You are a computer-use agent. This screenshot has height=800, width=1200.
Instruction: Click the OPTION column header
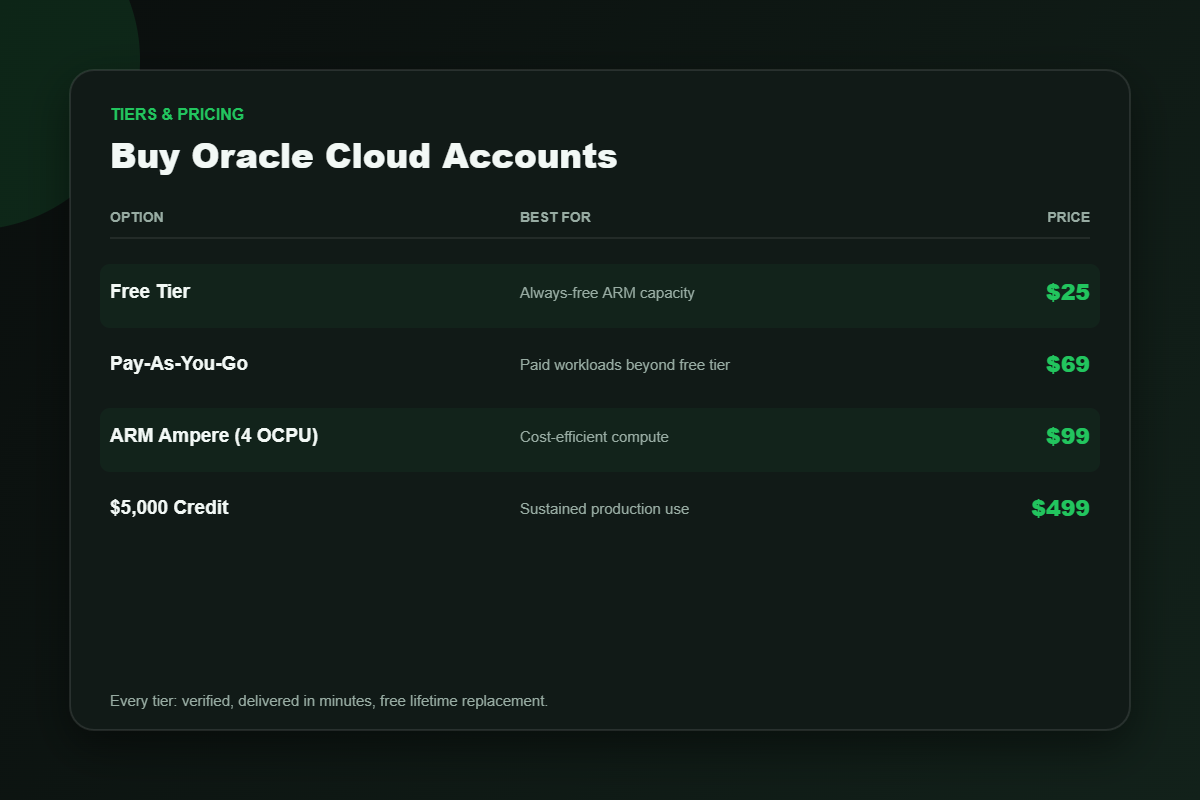click(x=137, y=217)
